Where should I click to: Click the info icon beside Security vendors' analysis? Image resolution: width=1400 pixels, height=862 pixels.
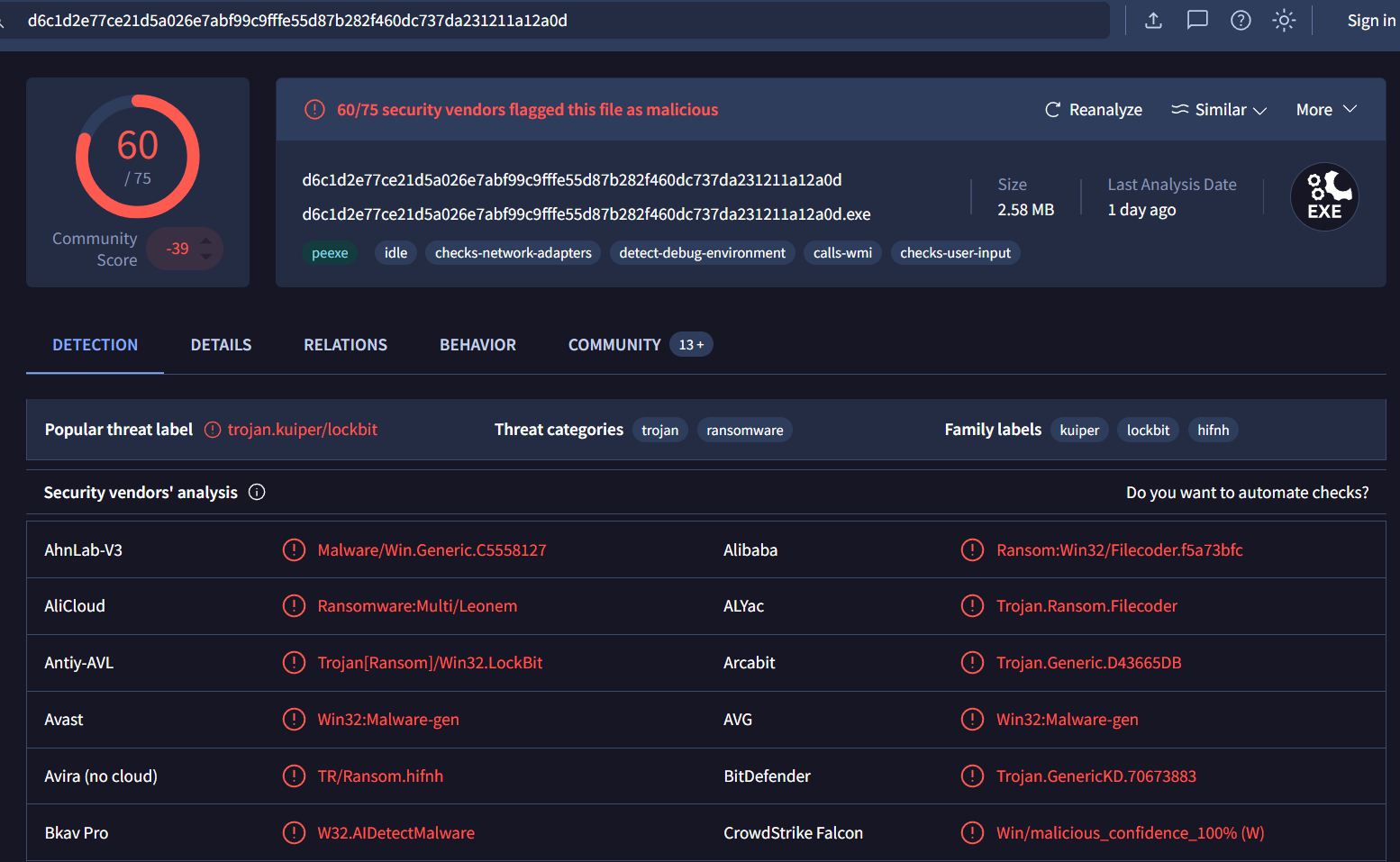click(x=257, y=492)
